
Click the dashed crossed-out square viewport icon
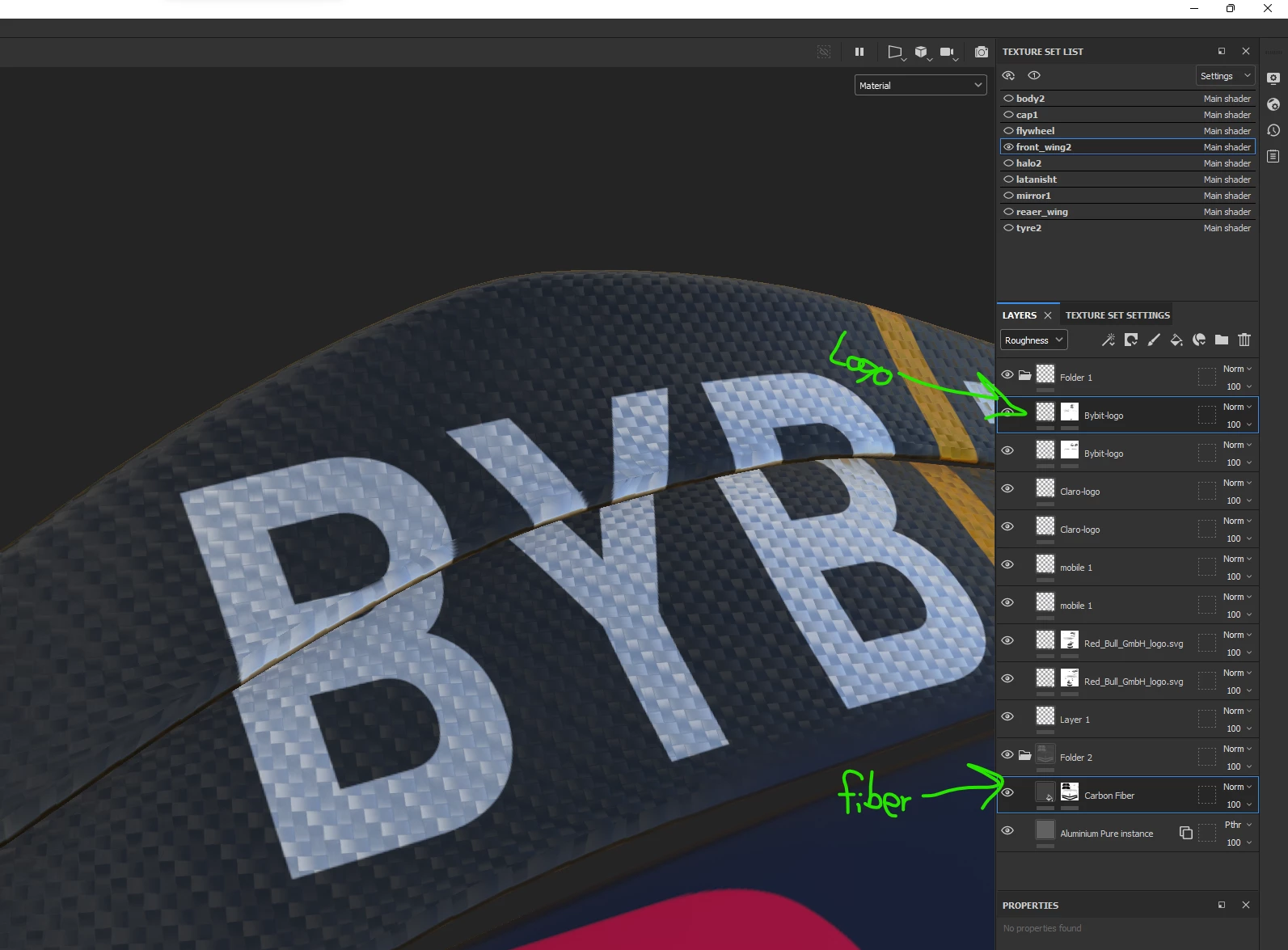point(824,52)
